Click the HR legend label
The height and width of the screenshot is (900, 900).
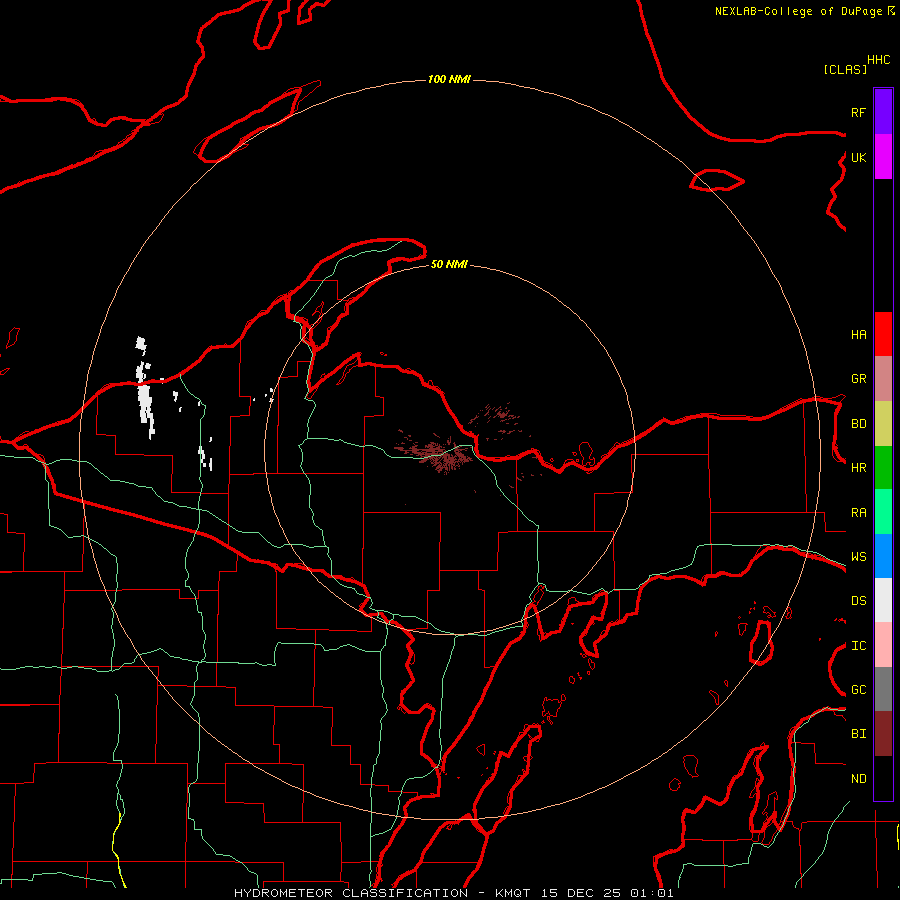click(858, 468)
